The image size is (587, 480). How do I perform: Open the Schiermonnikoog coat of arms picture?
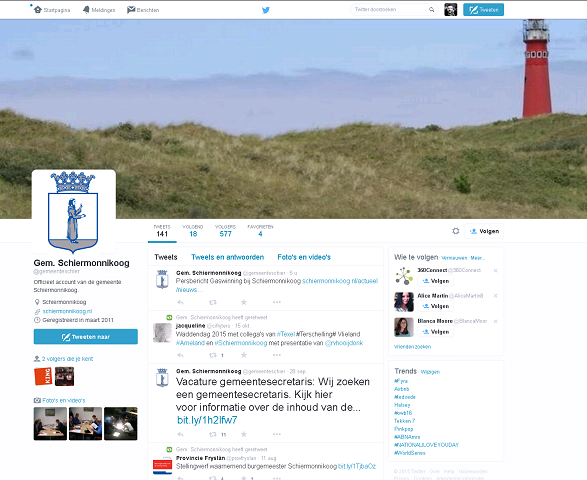point(74,212)
